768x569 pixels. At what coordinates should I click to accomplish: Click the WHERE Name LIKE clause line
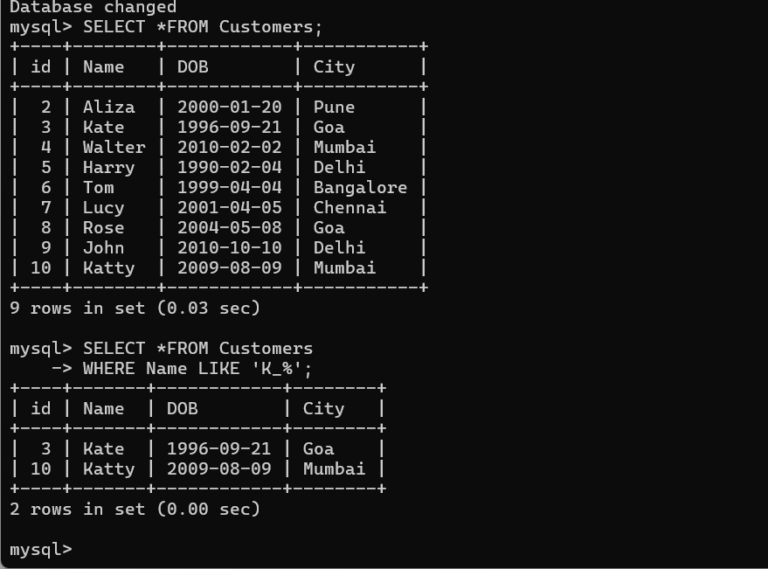[x=197, y=369]
